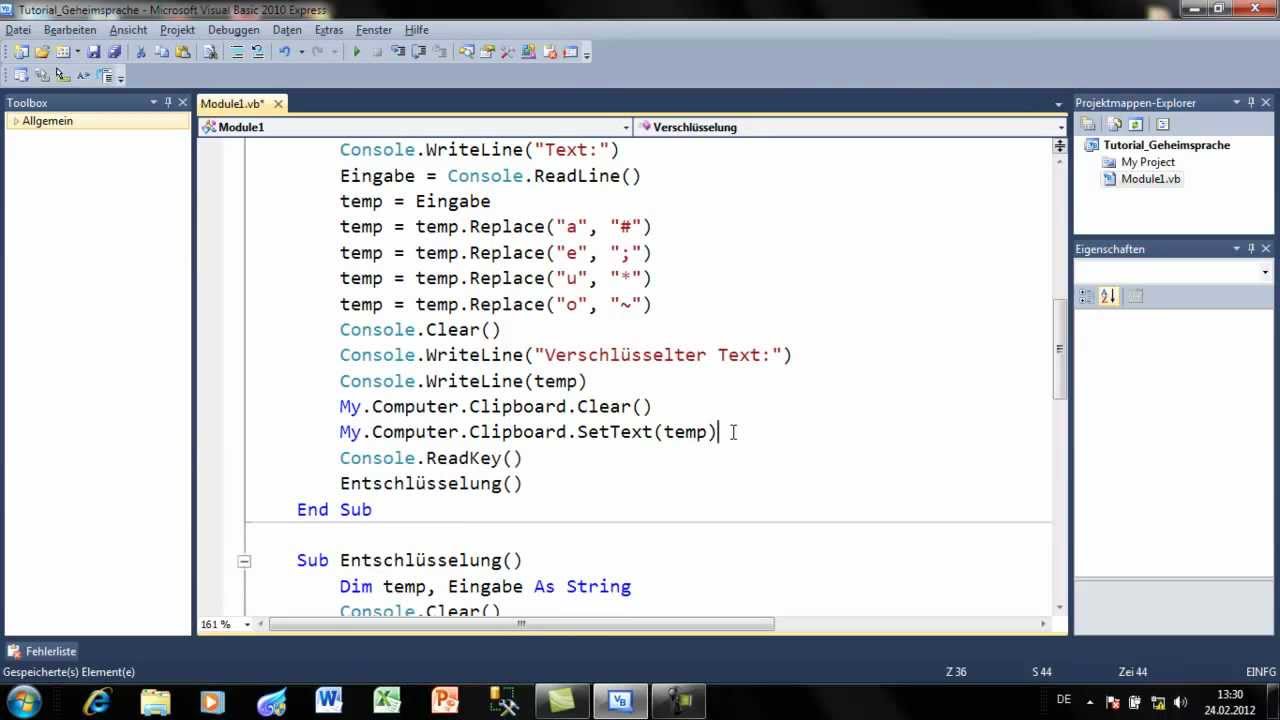1280x720 pixels.
Task: Open Microsoft Word from the taskbar
Action: 329,700
